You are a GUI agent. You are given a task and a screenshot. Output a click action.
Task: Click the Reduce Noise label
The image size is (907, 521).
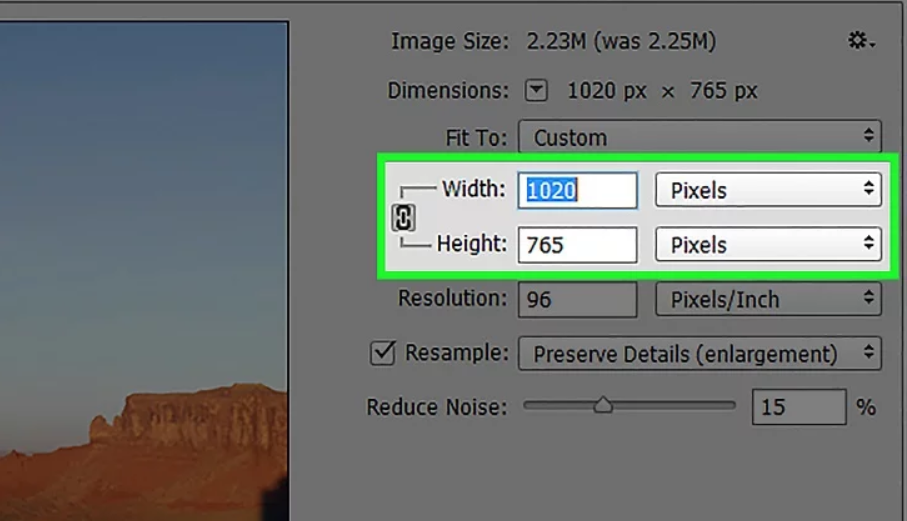tap(437, 407)
